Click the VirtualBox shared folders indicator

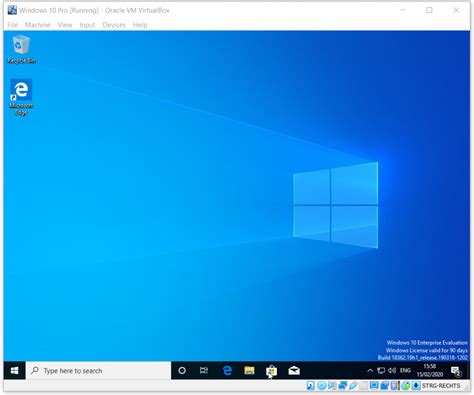pyautogui.click(x=363, y=386)
